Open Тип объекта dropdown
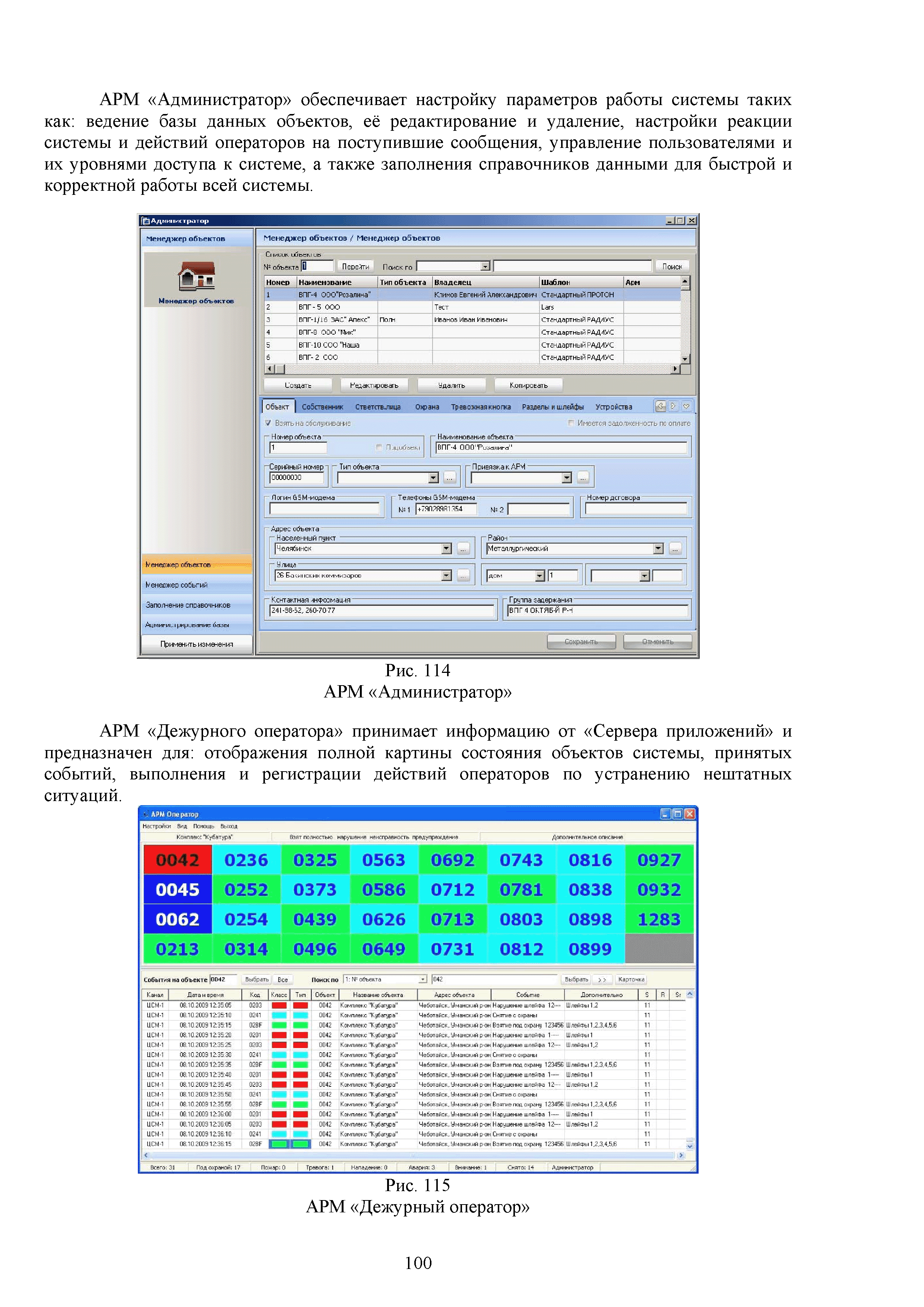924x1307 pixels. [x=433, y=478]
